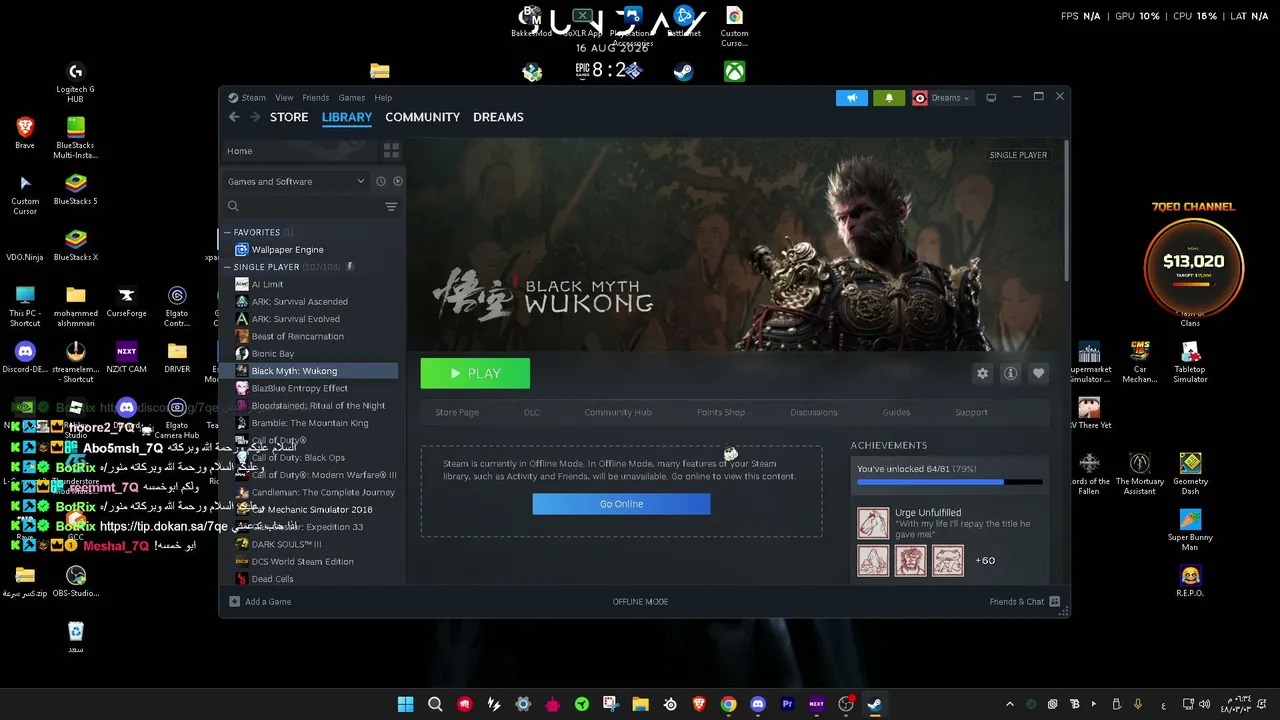Screen dimensions: 1280x720
Task: Open the advanced filter options icon
Action: pos(391,207)
